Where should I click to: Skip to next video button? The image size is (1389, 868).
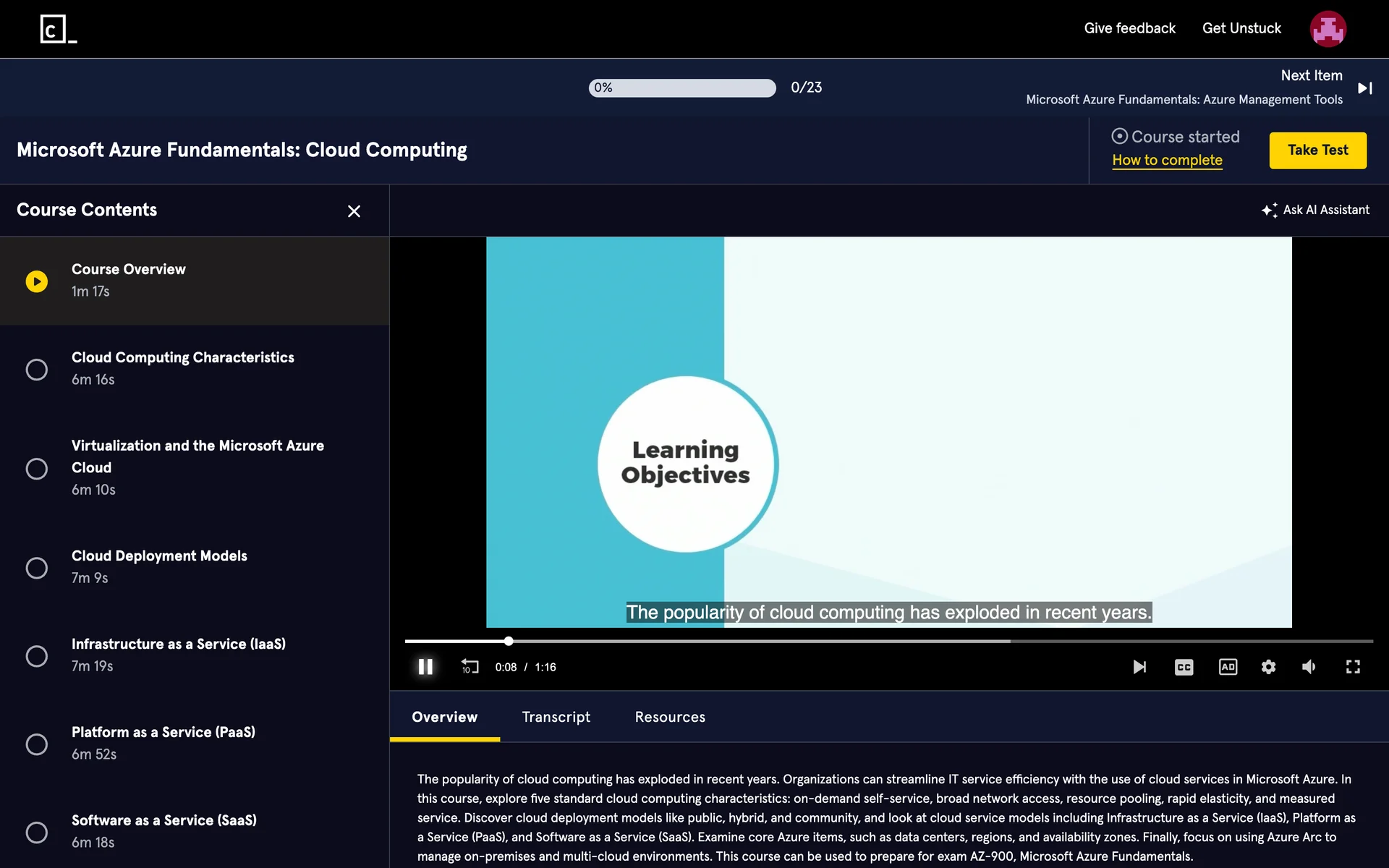1139,667
